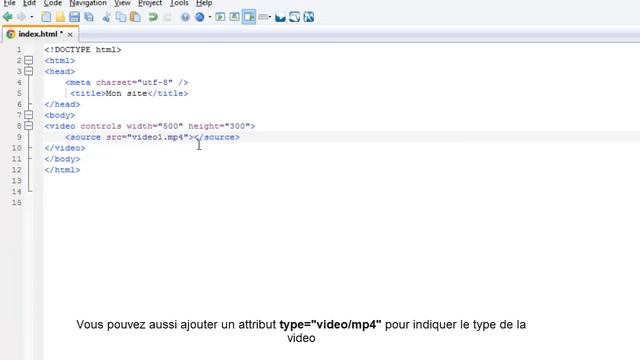Click the Cut scissors icon
The height and width of the screenshot is (360, 640).
pyautogui.click(x=106, y=17)
